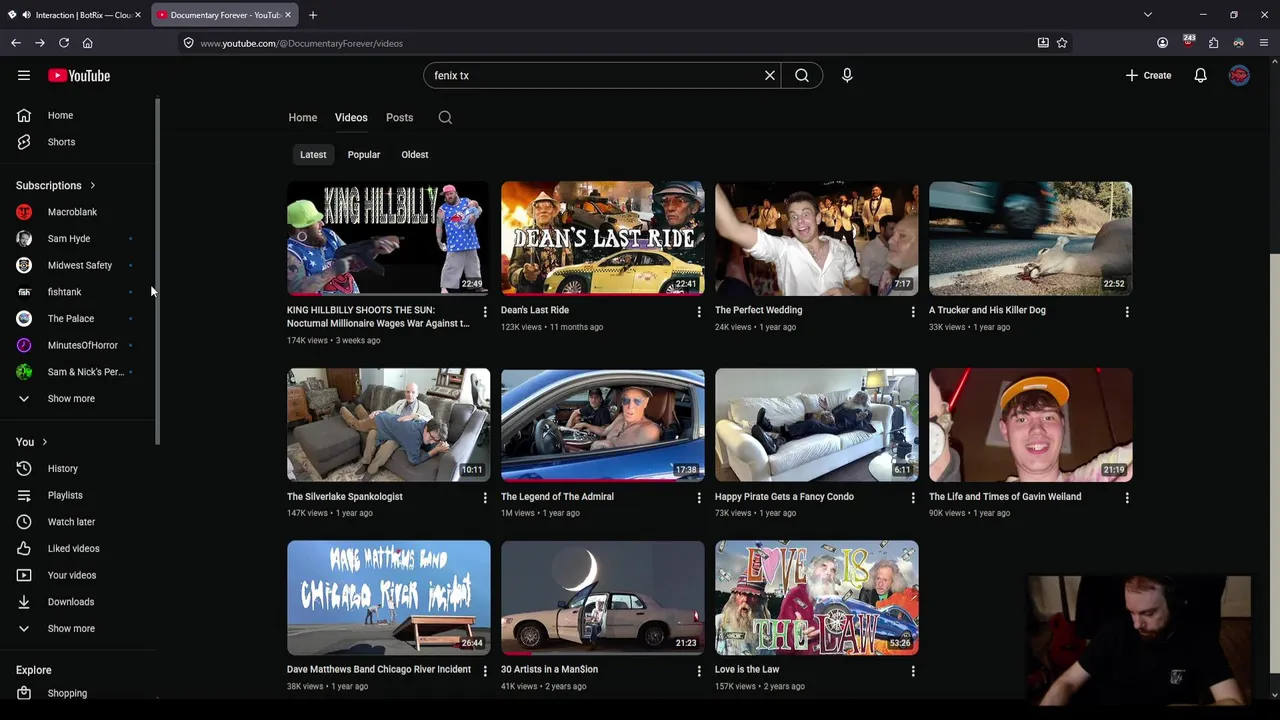Open options for Happy Pirate Gets a Fancy Condo

913,498
